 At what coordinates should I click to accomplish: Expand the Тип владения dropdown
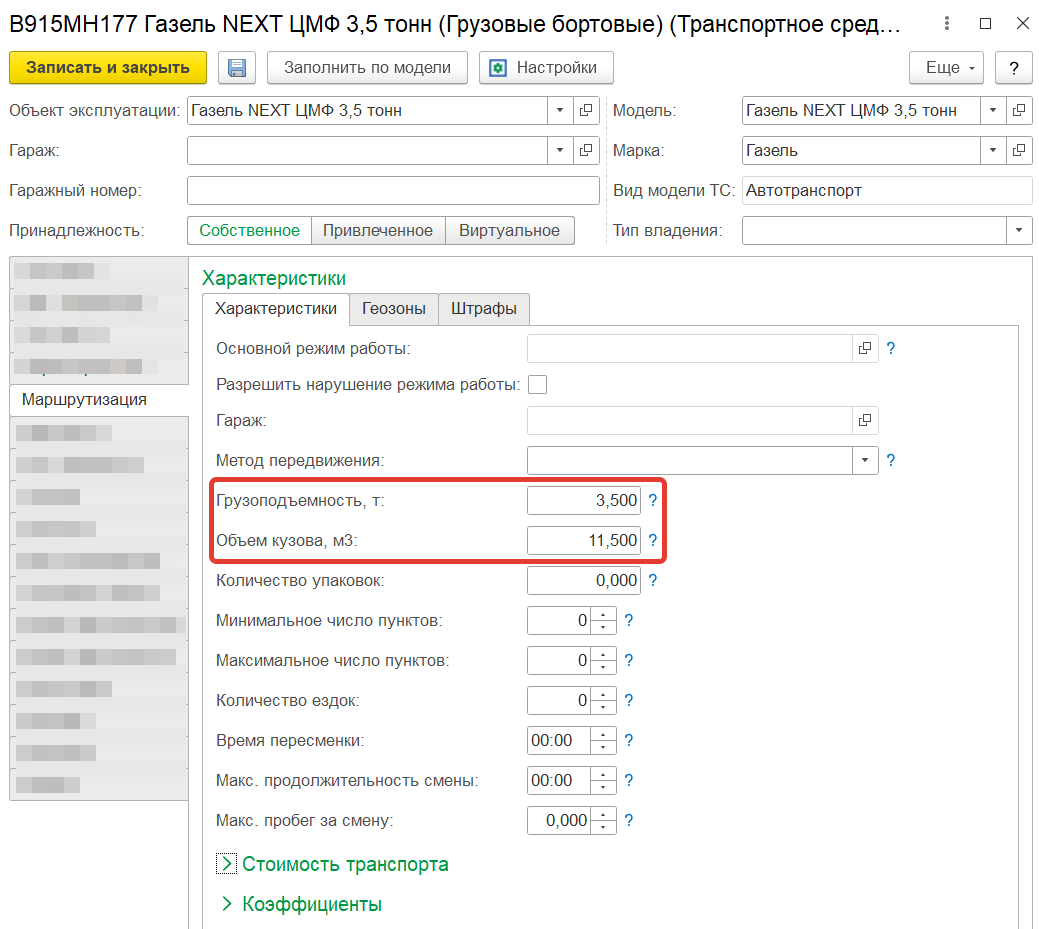1019,231
